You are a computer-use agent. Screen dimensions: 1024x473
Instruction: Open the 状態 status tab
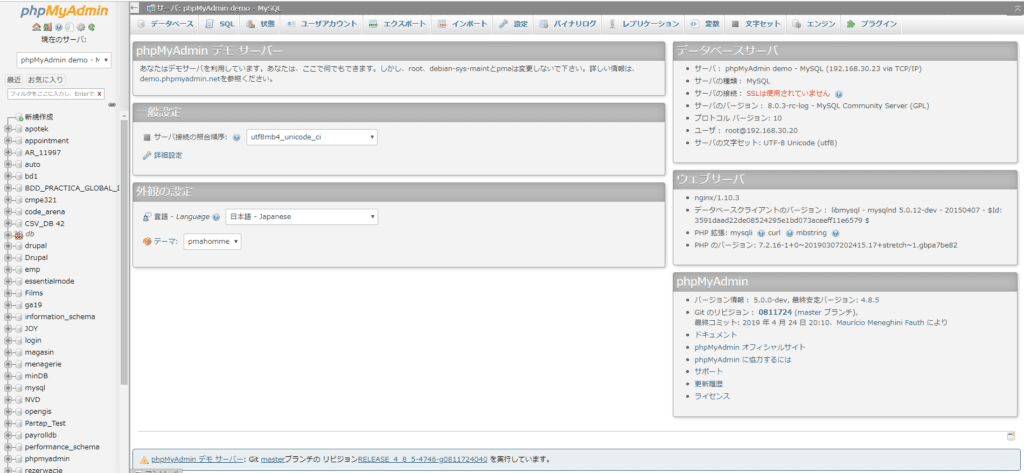(x=261, y=24)
